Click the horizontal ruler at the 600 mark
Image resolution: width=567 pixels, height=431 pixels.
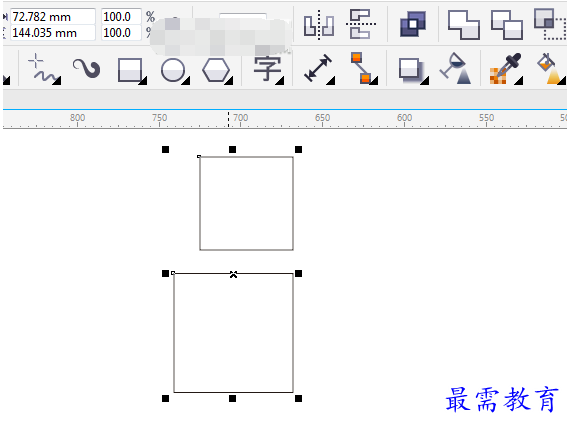click(x=404, y=118)
